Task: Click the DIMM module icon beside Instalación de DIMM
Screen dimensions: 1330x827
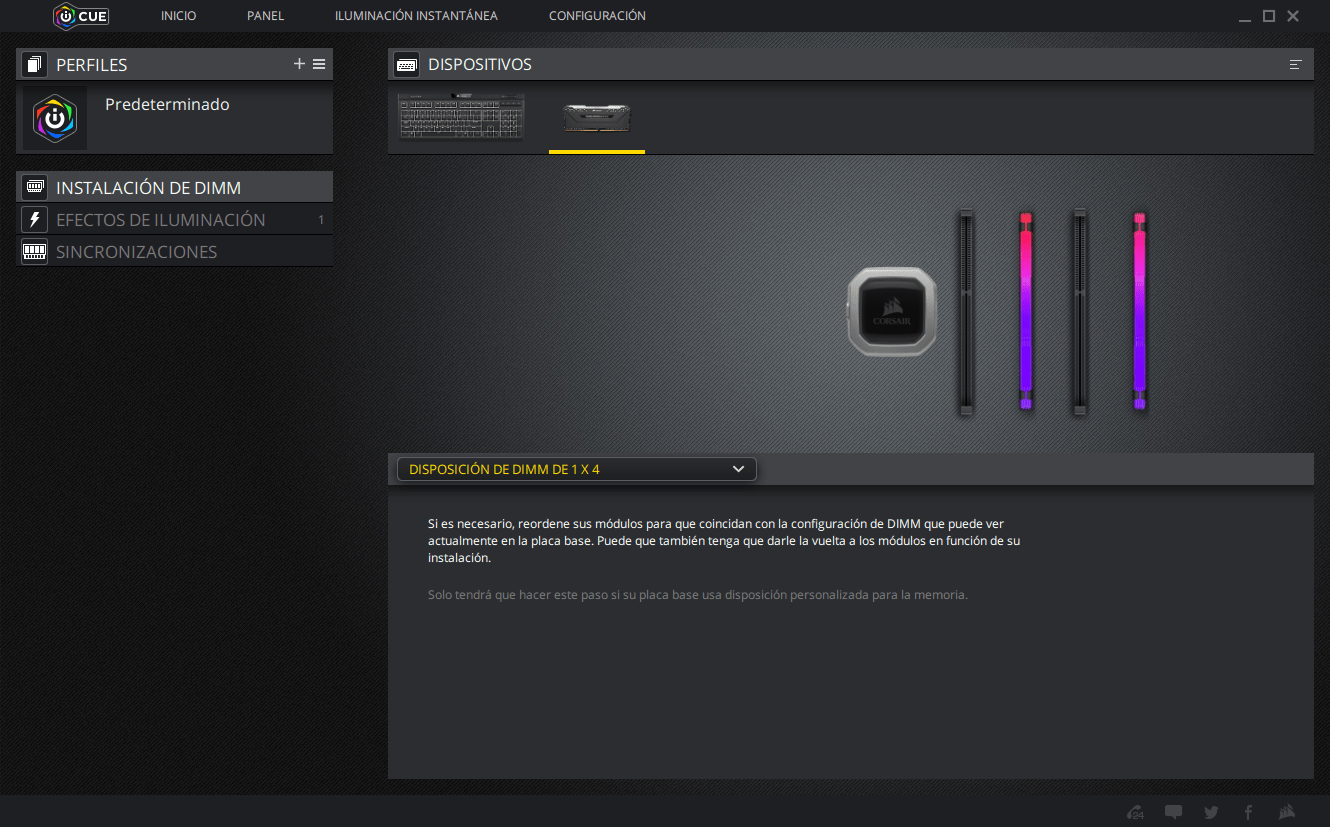Action: pos(35,187)
